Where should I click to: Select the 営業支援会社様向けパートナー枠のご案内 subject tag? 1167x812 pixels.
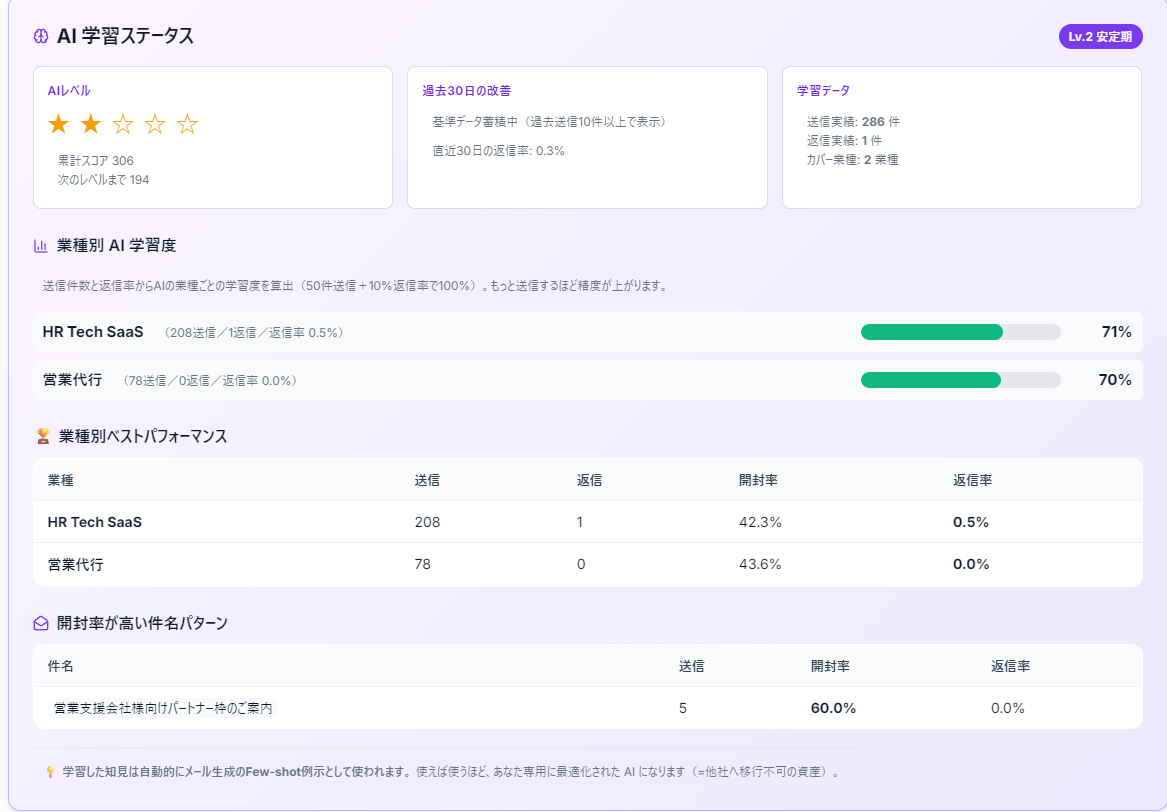163,709
